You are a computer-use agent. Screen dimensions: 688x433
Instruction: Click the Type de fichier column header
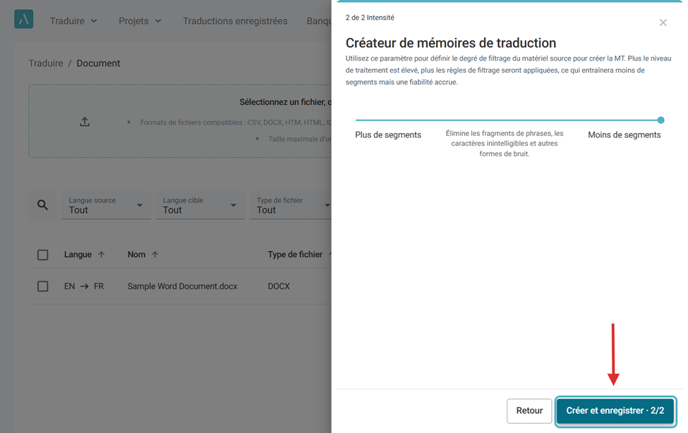pyautogui.click(x=295, y=254)
